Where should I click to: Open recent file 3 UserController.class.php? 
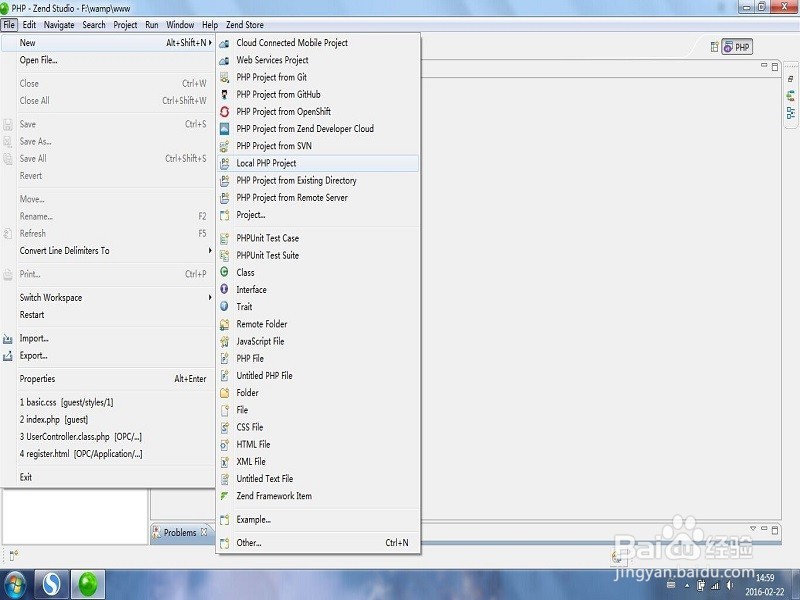click(x=108, y=437)
